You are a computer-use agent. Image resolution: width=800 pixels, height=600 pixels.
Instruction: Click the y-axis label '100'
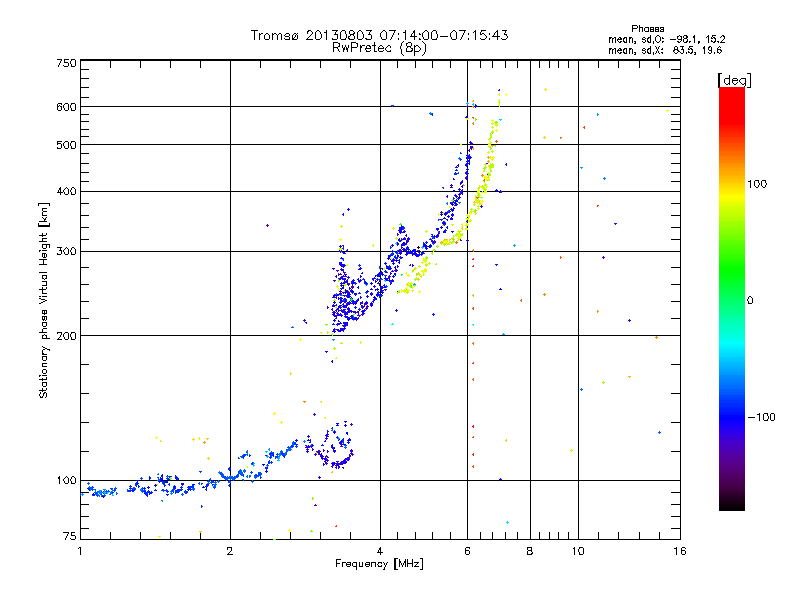(x=66, y=481)
